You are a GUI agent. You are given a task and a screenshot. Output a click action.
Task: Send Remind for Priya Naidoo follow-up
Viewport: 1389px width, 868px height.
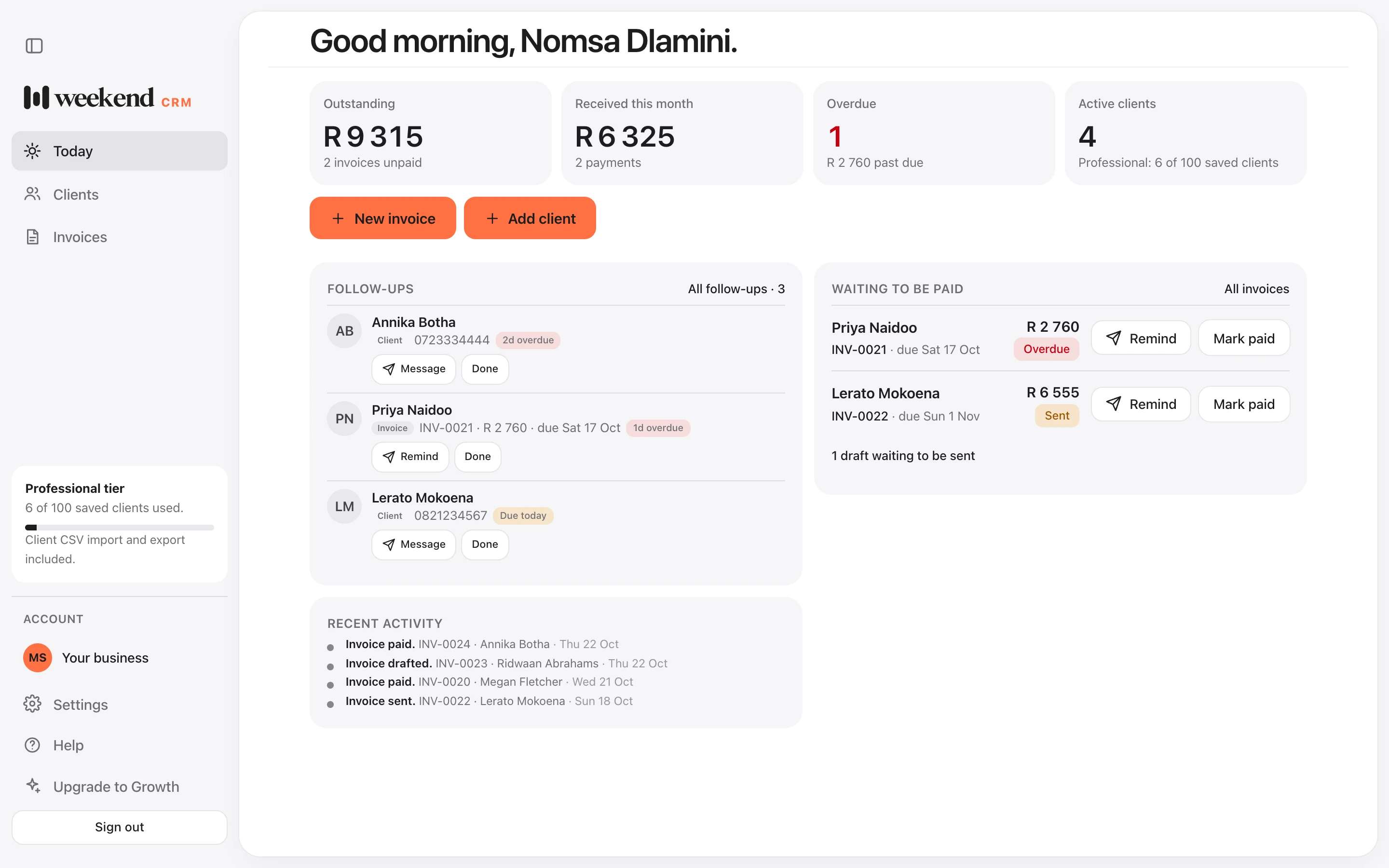point(410,456)
